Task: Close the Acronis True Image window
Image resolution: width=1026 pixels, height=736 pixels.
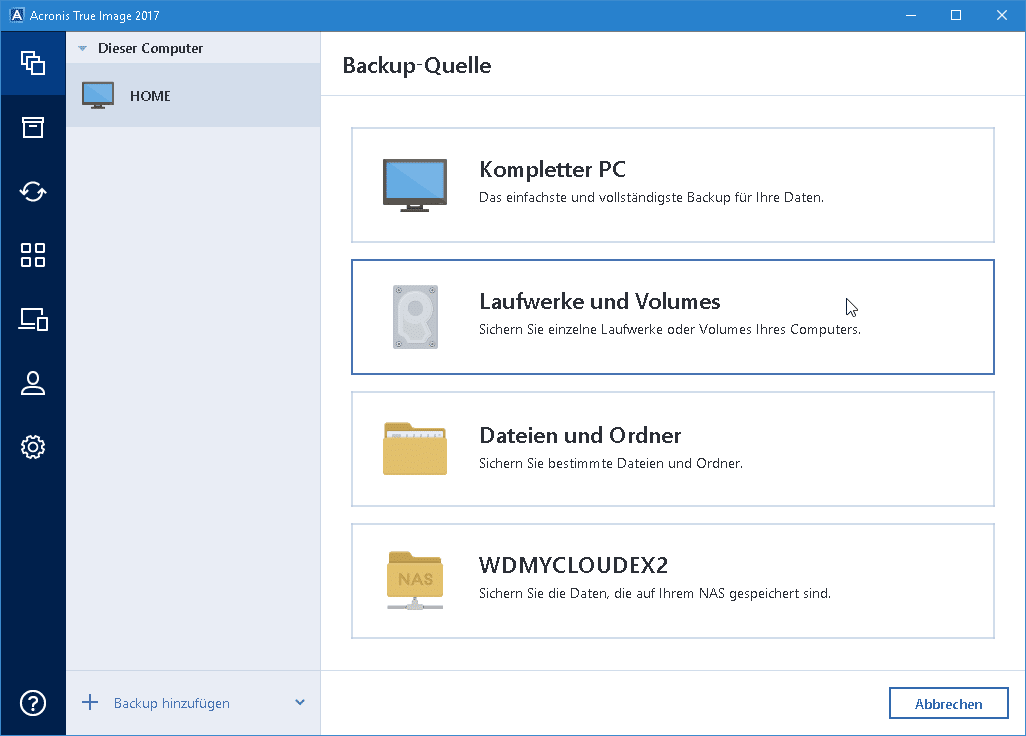Action: [x=1002, y=15]
